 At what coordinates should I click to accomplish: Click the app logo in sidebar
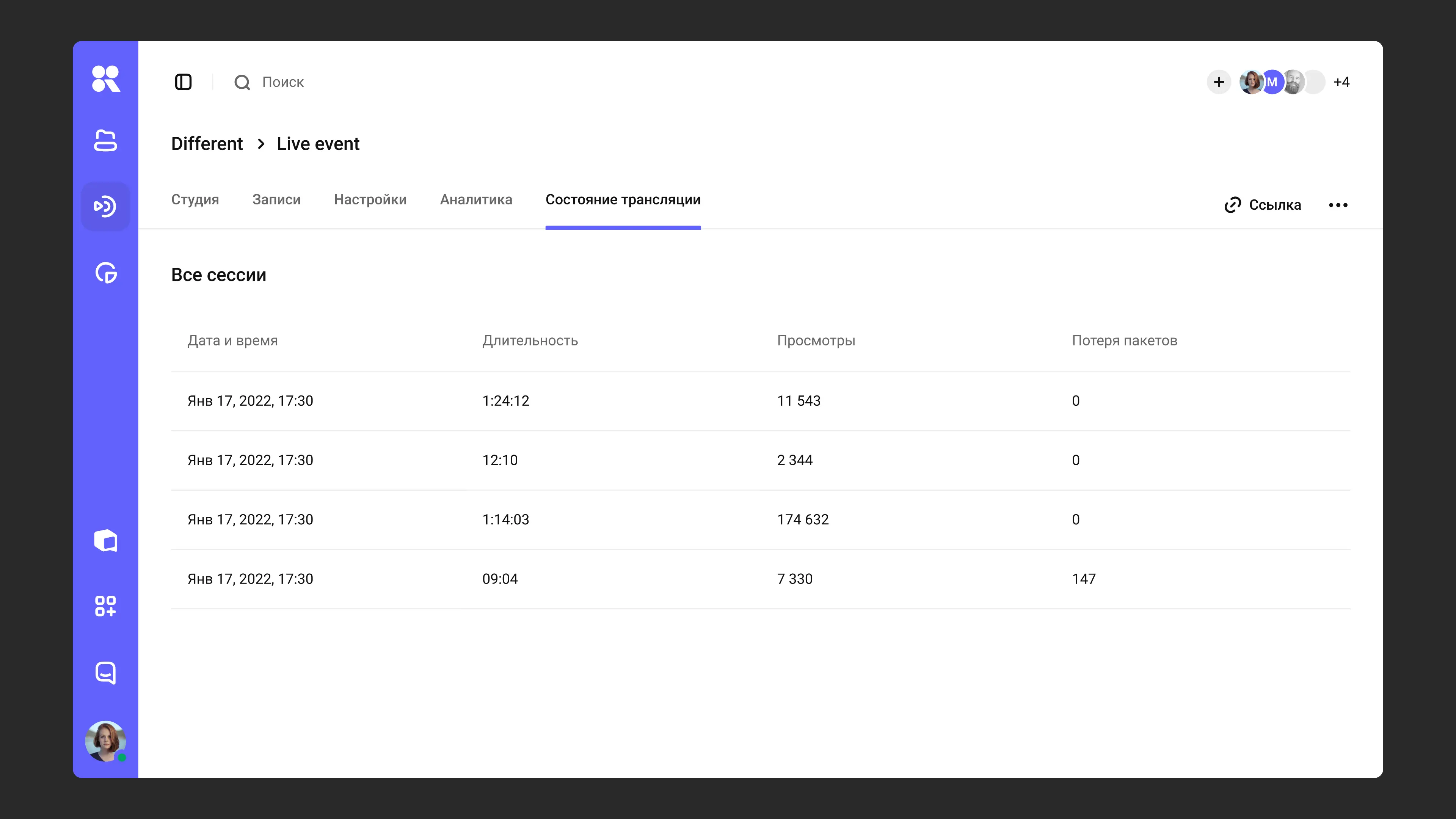(106, 78)
